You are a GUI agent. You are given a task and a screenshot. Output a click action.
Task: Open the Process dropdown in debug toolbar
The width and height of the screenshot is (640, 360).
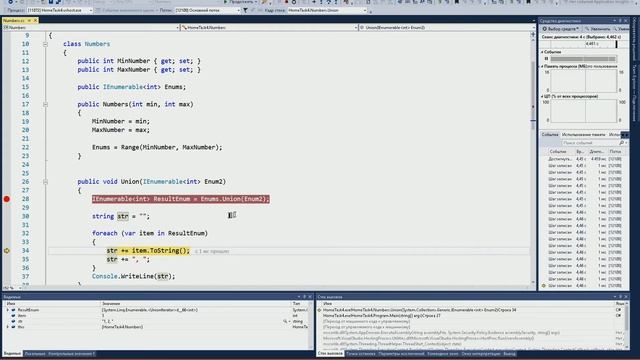tap(60, 10)
